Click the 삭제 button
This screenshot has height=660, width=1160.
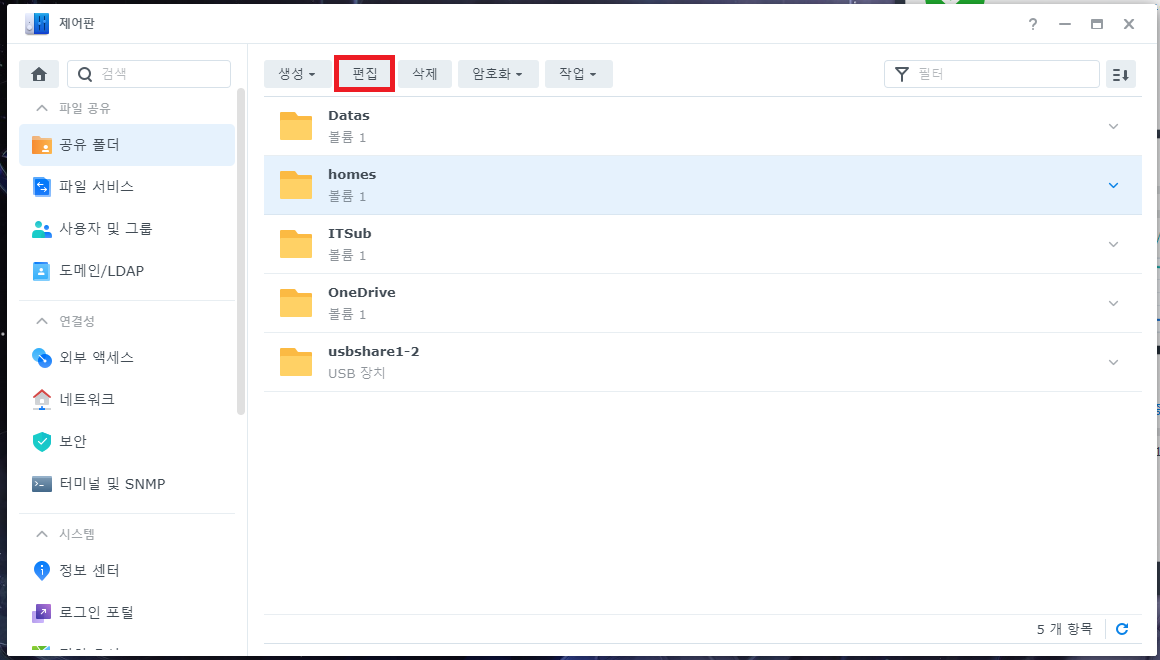pyautogui.click(x=425, y=74)
